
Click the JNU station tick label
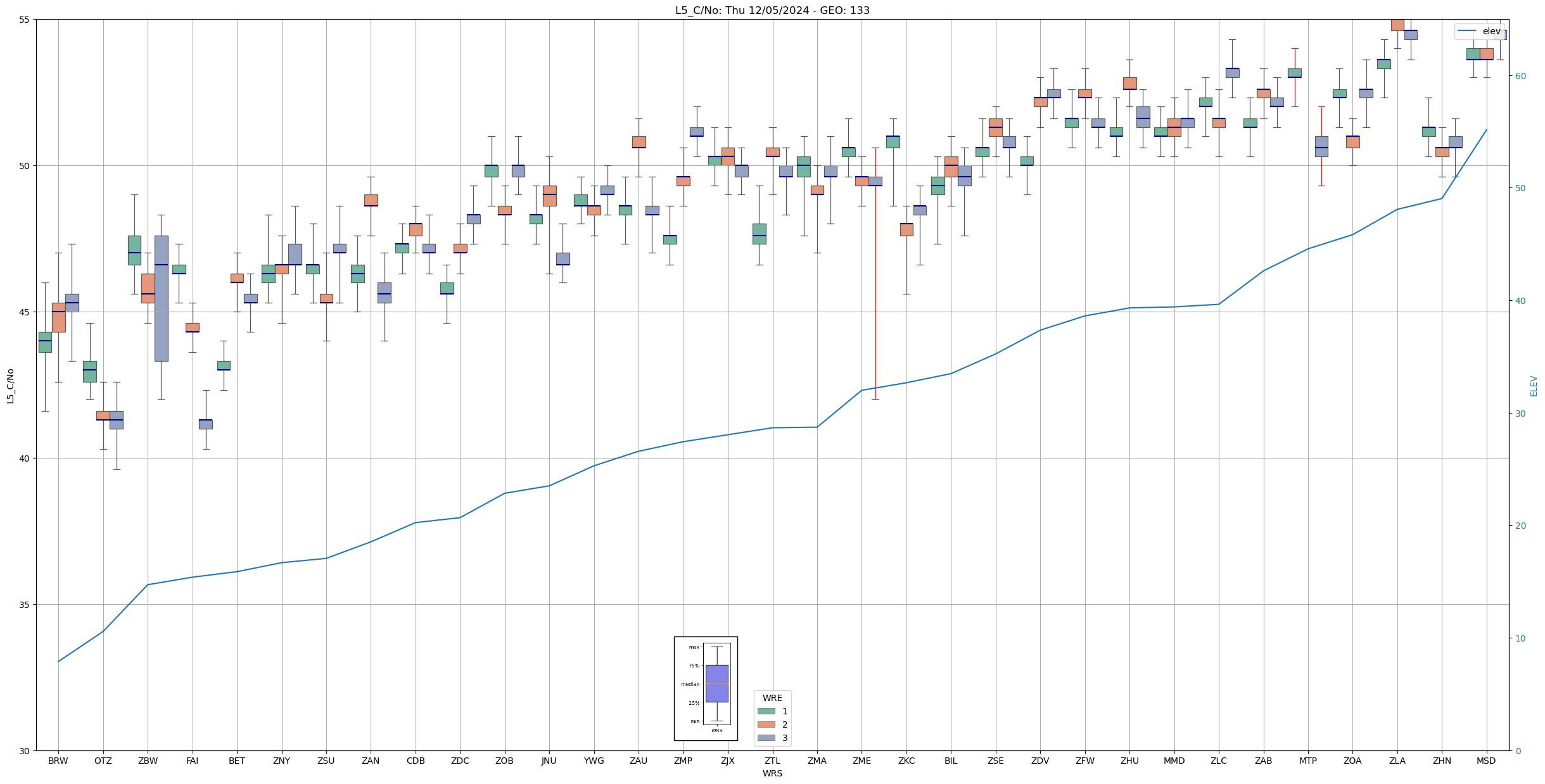pos(549,761)
